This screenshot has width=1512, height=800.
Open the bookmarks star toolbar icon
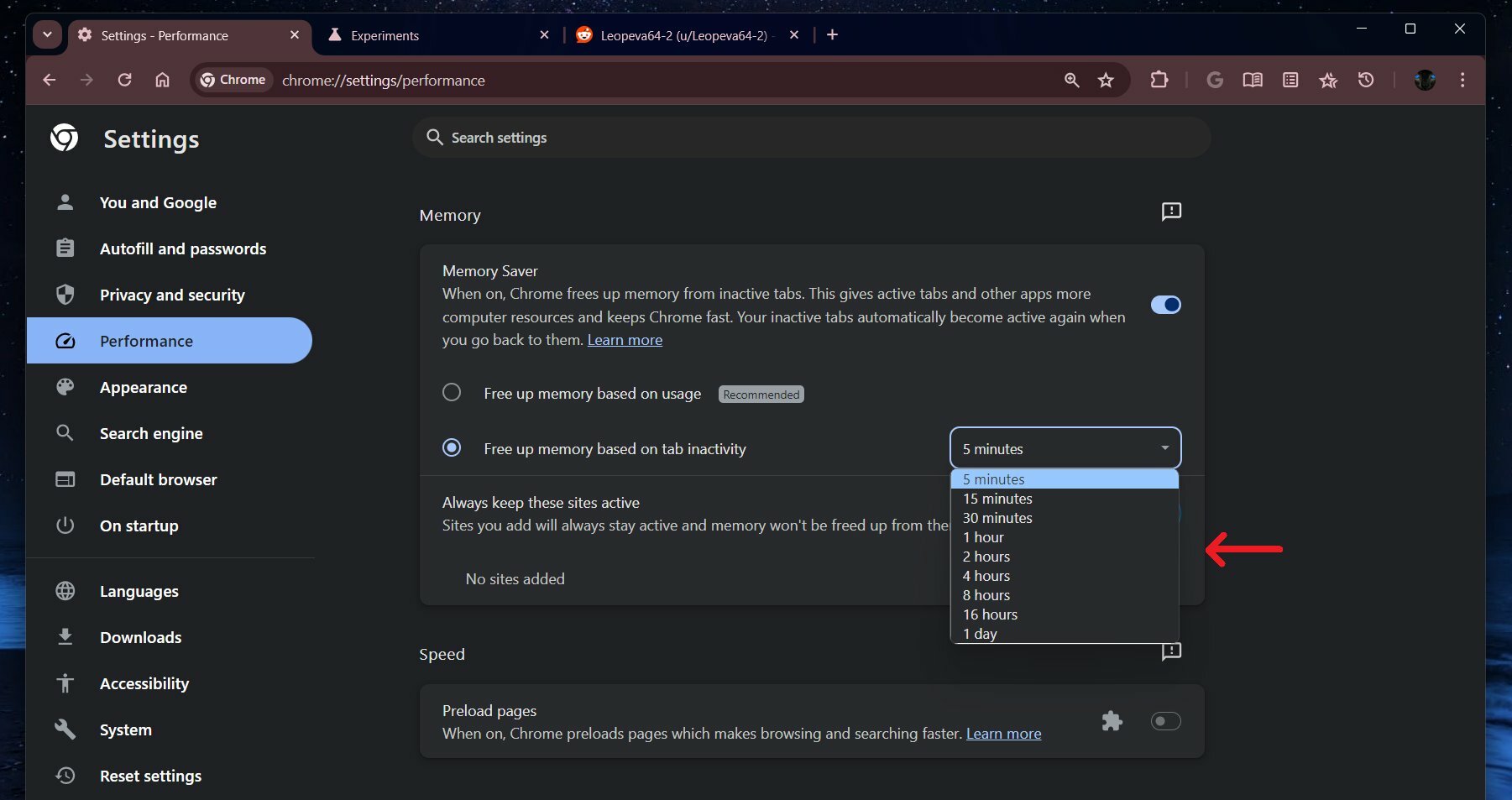[1328, 80]
